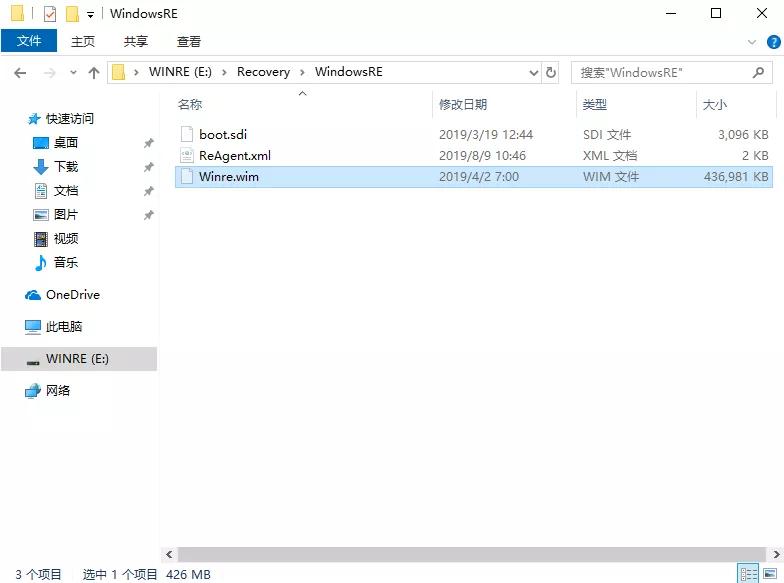The width and height of the screenshot is (784, 583).
Task: Switch to details view icon in status bar
Action: click(748, 574)
